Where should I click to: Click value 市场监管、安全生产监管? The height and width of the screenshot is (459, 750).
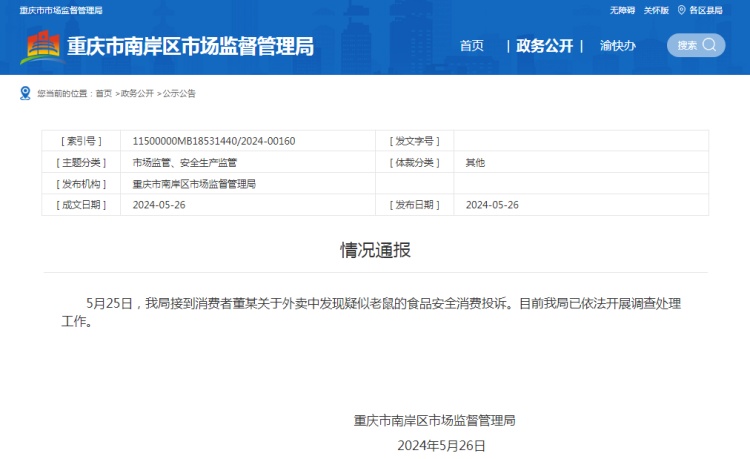[x=185, y=163]
